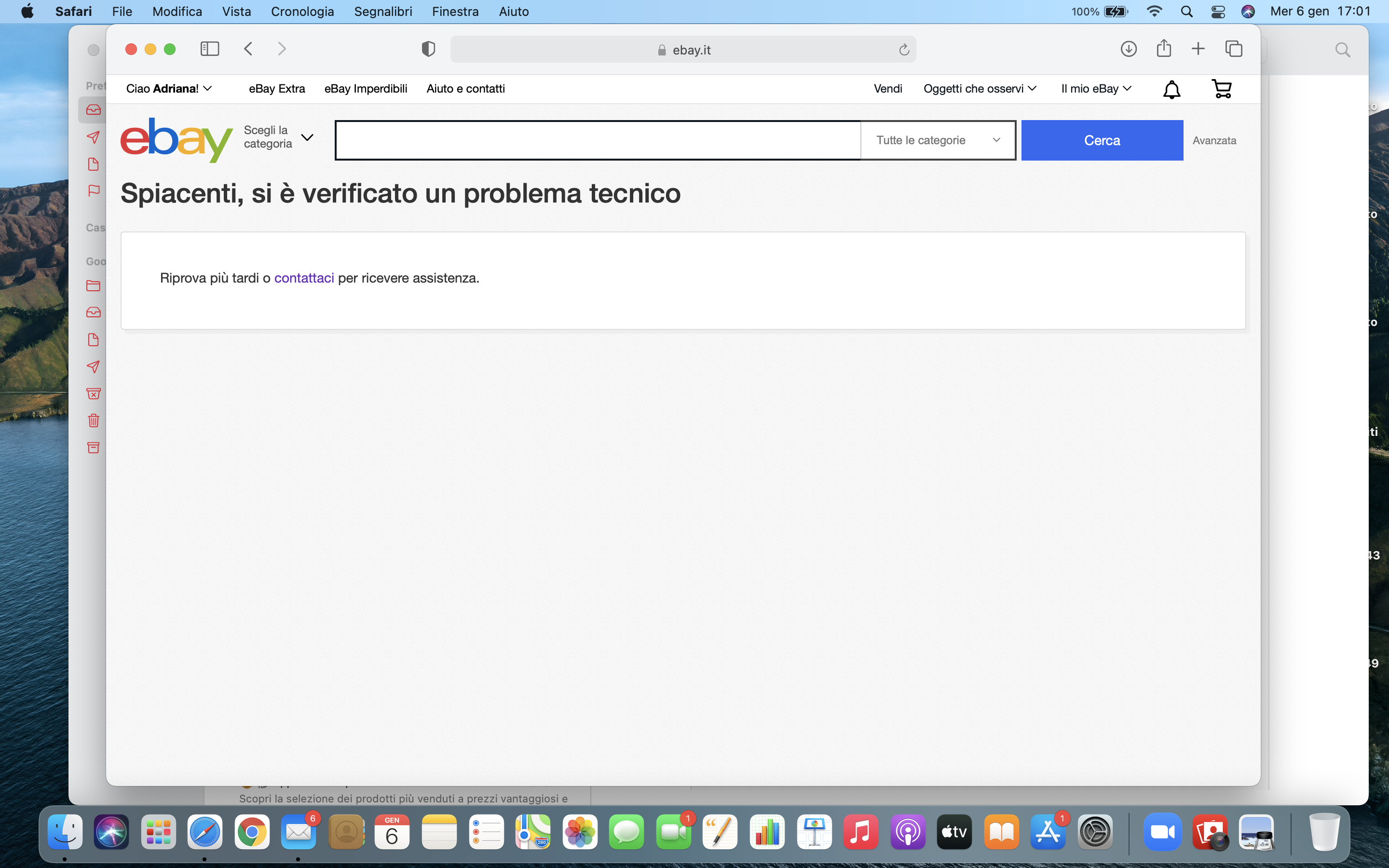Open the Modifica menu
1389x868 pixels.
point(177,12)
